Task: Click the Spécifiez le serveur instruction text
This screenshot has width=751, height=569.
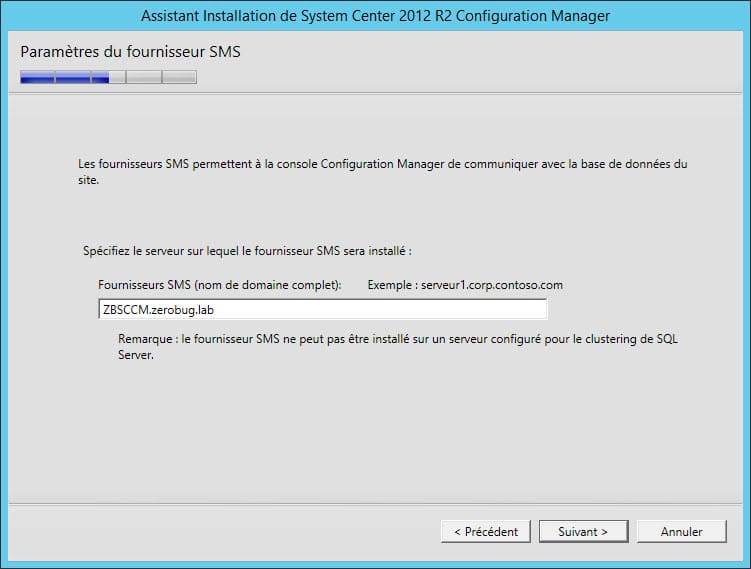Action: (x=247, y=251)
